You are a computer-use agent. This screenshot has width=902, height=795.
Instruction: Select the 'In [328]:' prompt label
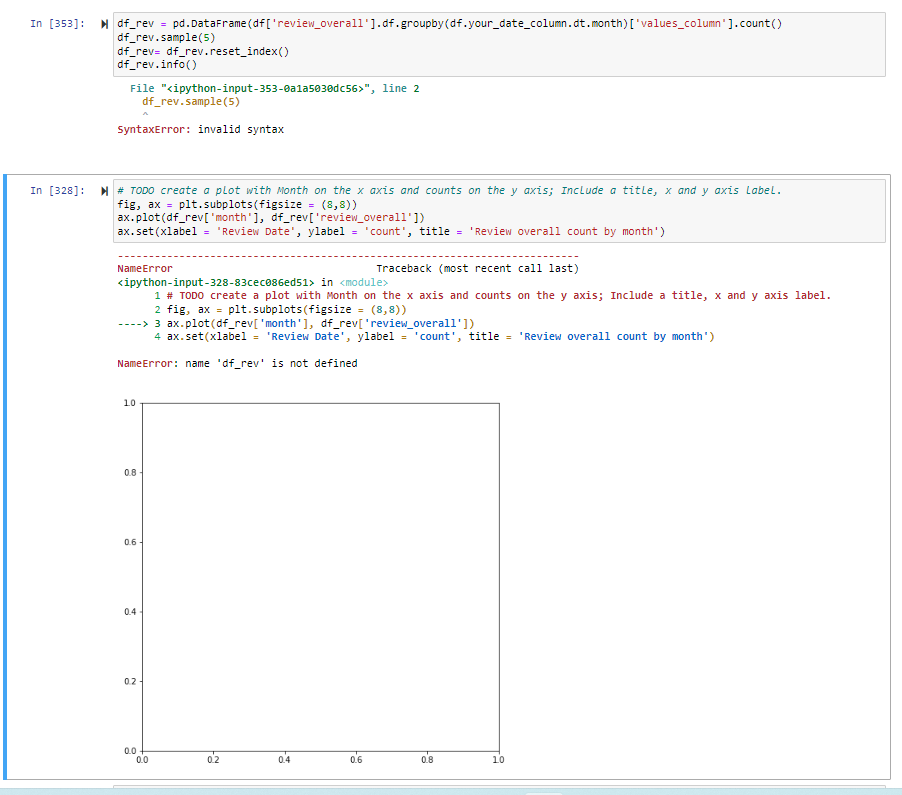tap(57, 190)
